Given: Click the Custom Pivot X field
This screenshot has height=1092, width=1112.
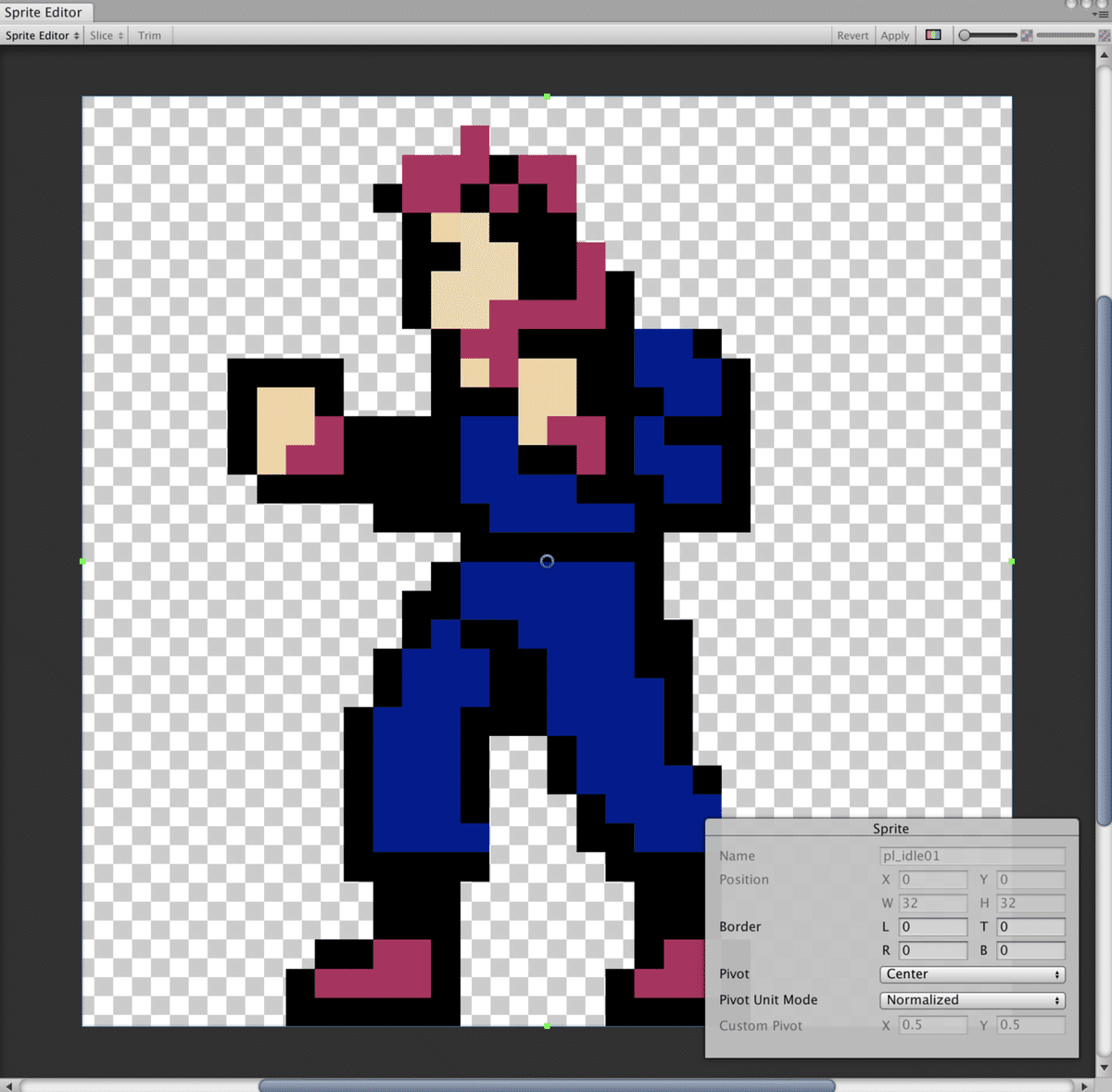Looking at the screenshot, I should [932, 1025].
